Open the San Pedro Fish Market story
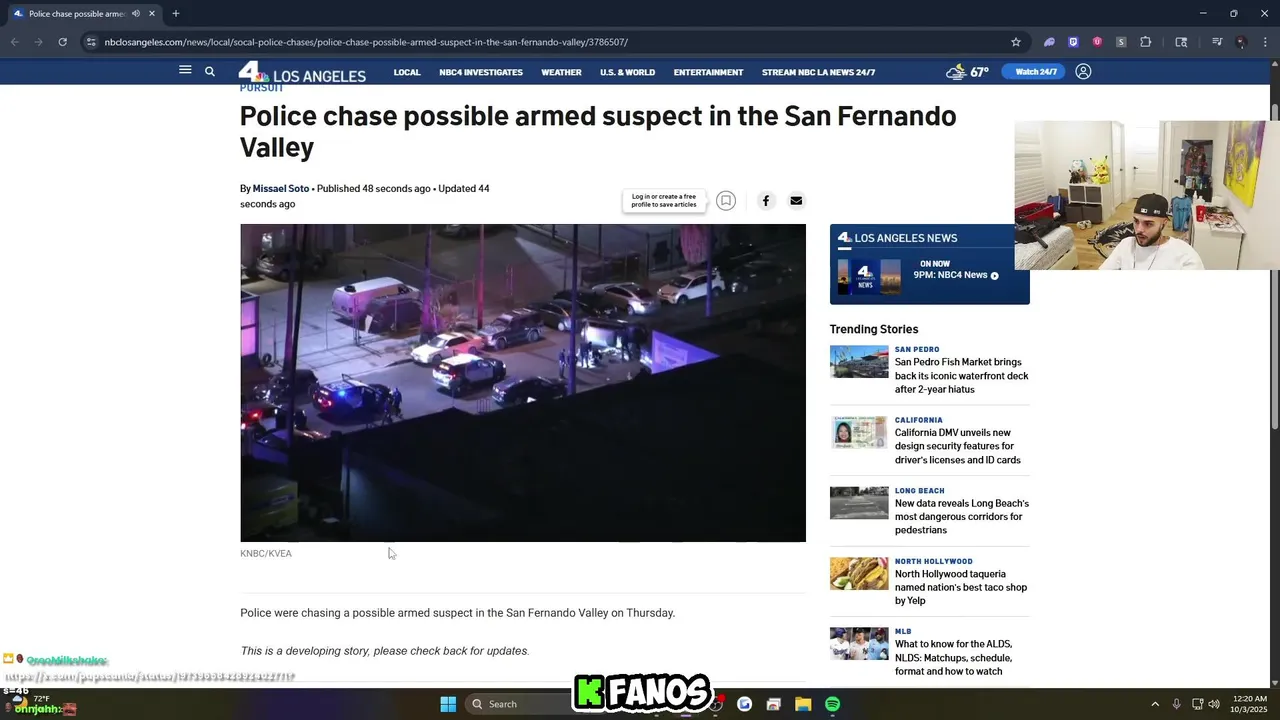 [961, 375]
